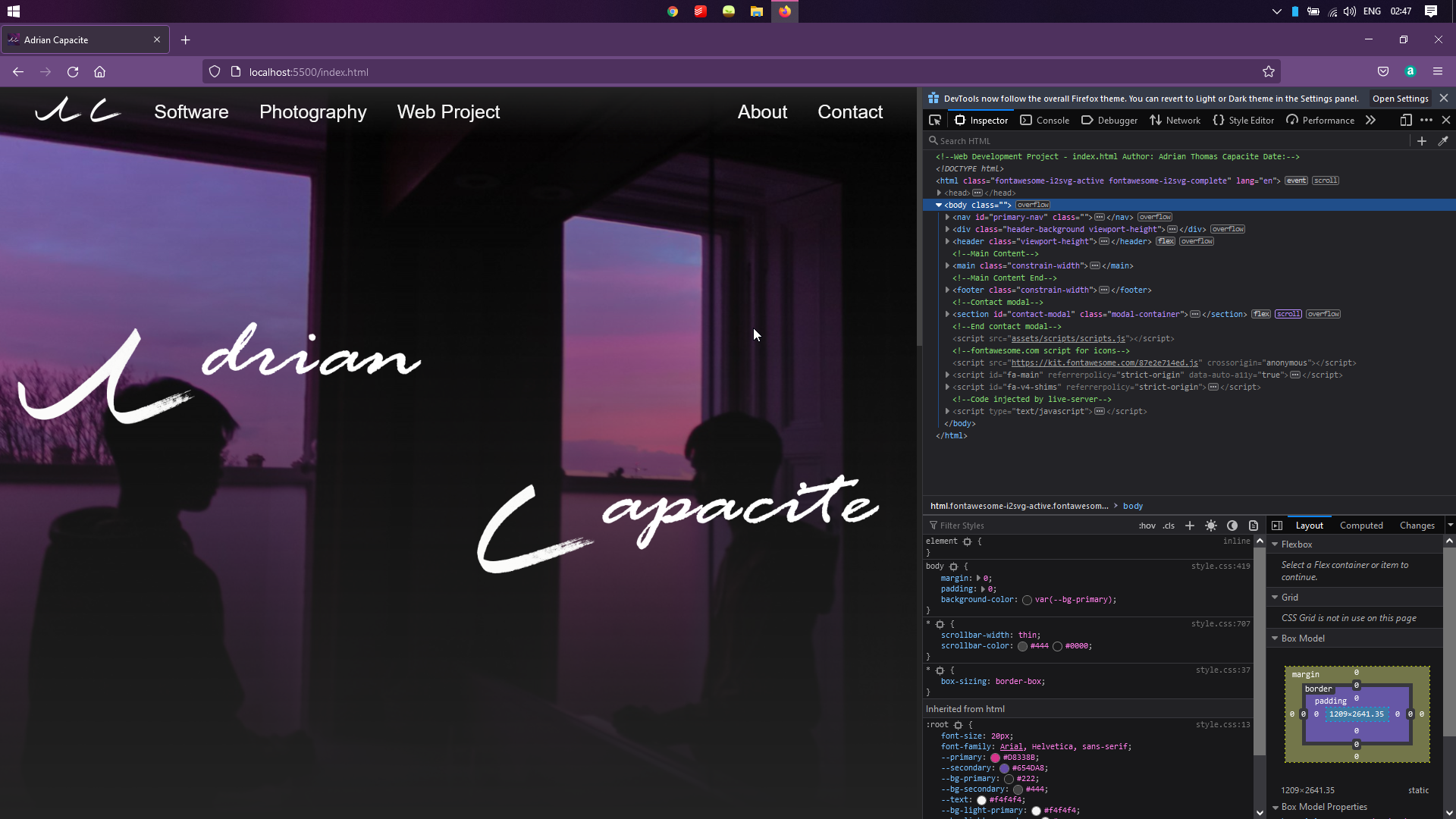Screen dimensions: 1456x819
Task: Expand the contact-modal section node
Action: point(947,315)
